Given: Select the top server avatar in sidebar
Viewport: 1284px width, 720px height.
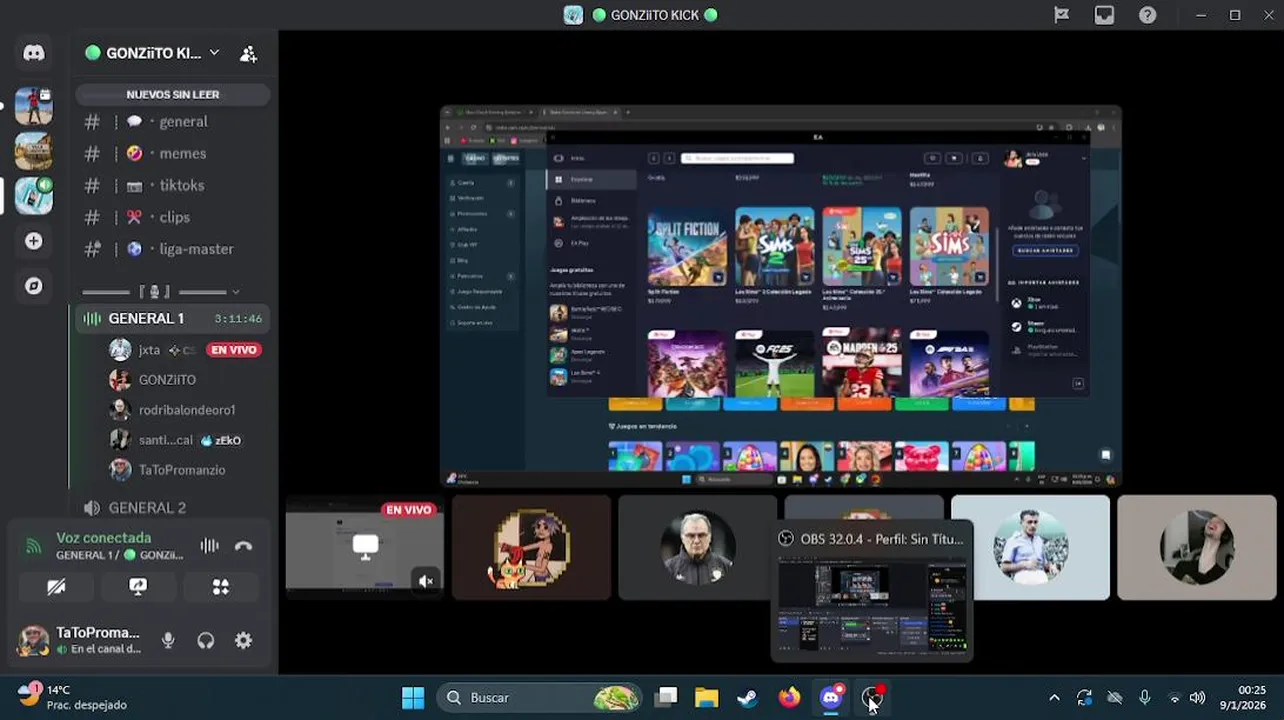Looking at the screenshot, I should tap(34, 105).
